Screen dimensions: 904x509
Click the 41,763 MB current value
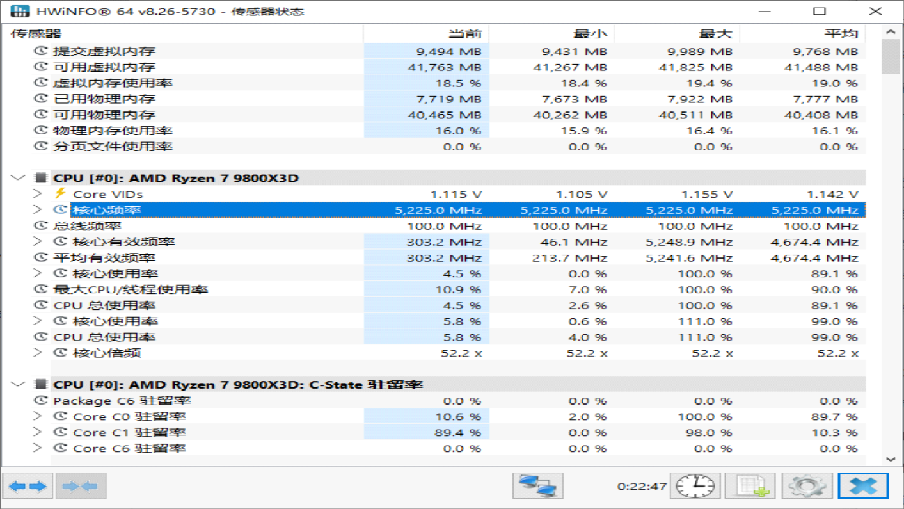click(x=445, y=67)
